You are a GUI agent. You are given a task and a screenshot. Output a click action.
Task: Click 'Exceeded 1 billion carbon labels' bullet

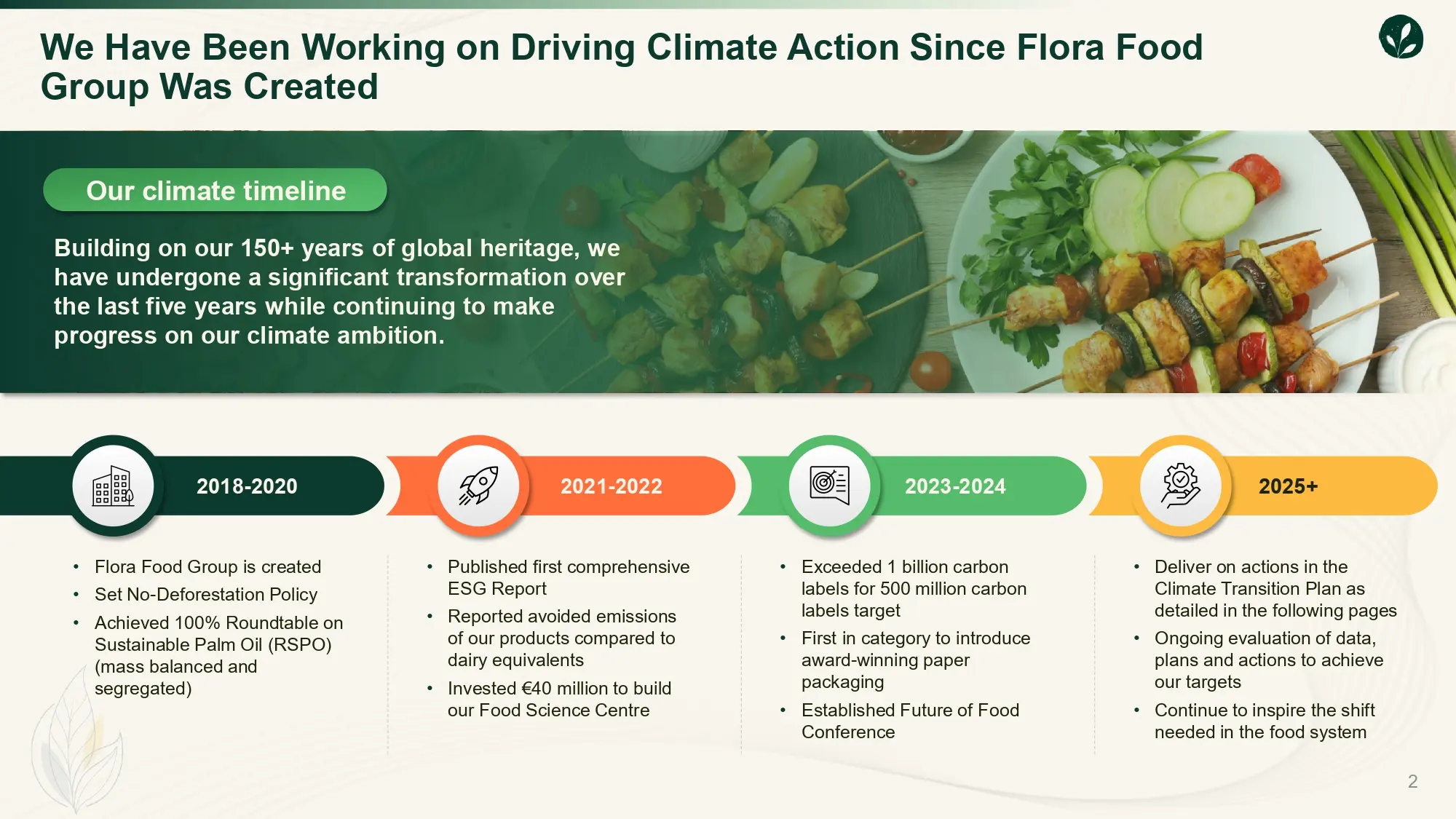[914, 588]
